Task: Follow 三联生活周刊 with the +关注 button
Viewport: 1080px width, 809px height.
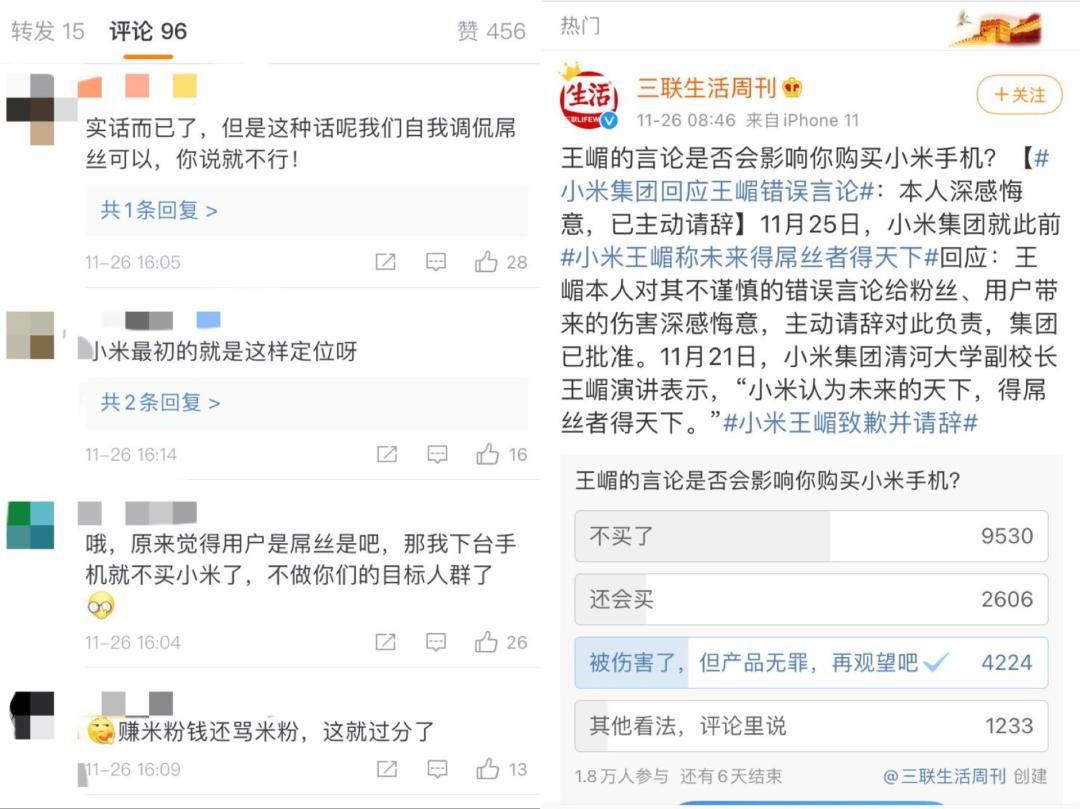Action: point(1019,95)
